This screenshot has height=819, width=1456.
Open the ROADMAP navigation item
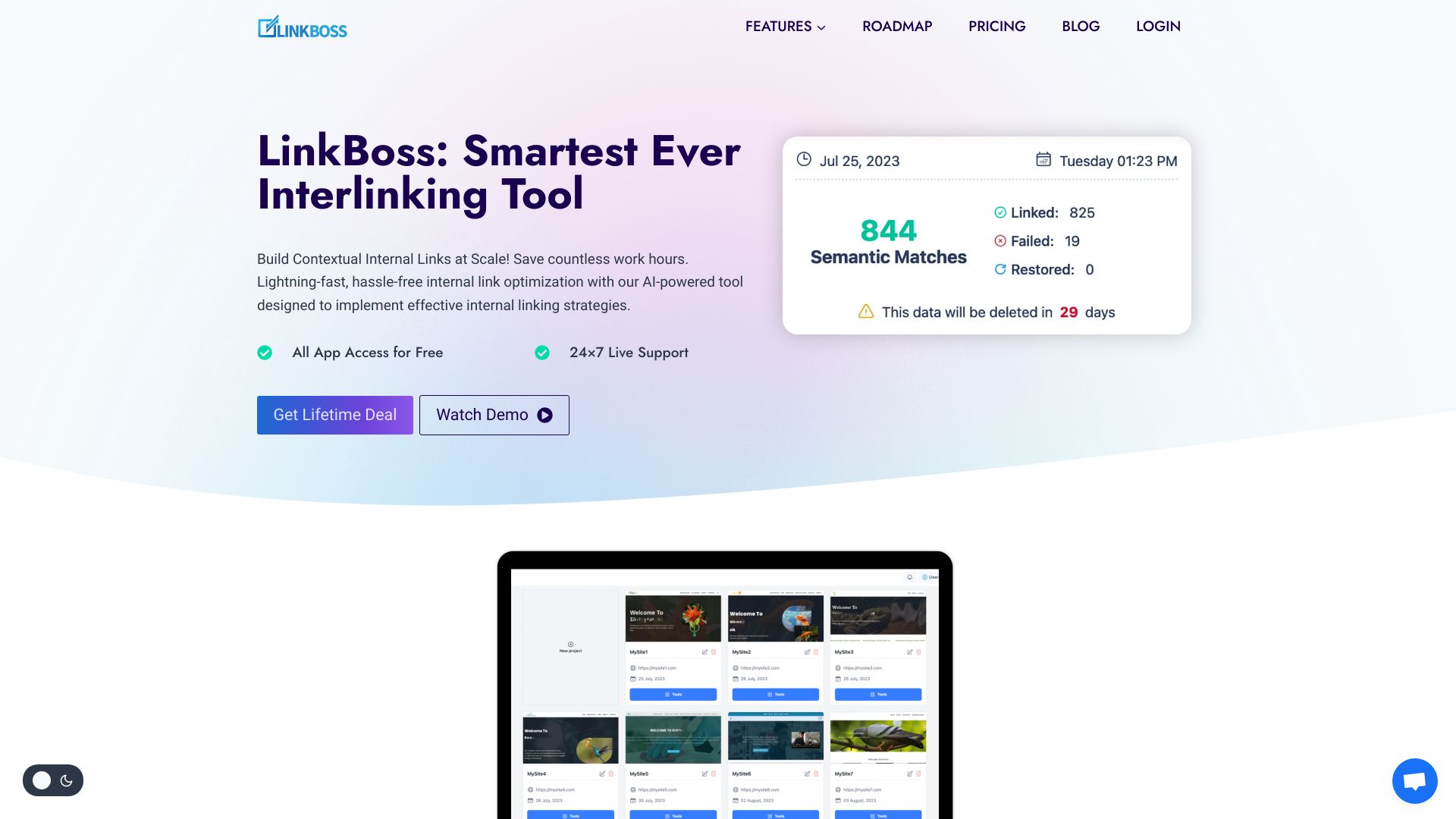[897, 26]
